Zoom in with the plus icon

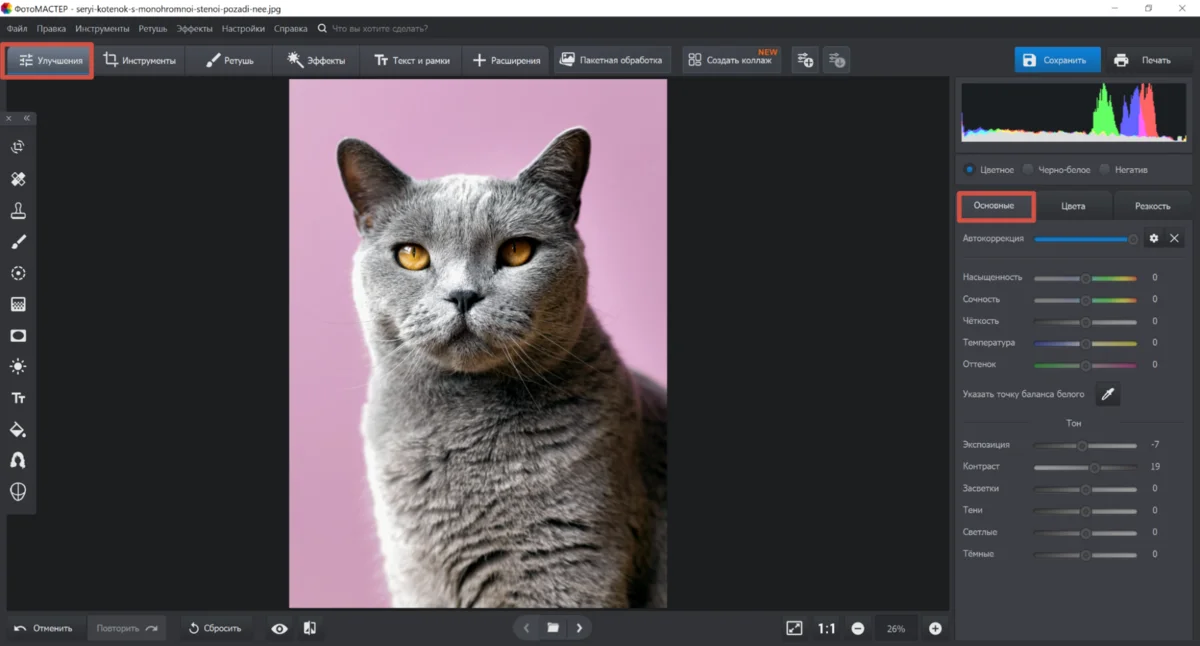click(935, 628)
